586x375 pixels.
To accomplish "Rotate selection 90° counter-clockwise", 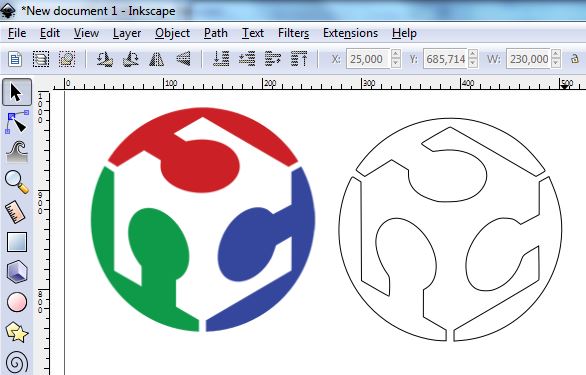I will (105, 59).
